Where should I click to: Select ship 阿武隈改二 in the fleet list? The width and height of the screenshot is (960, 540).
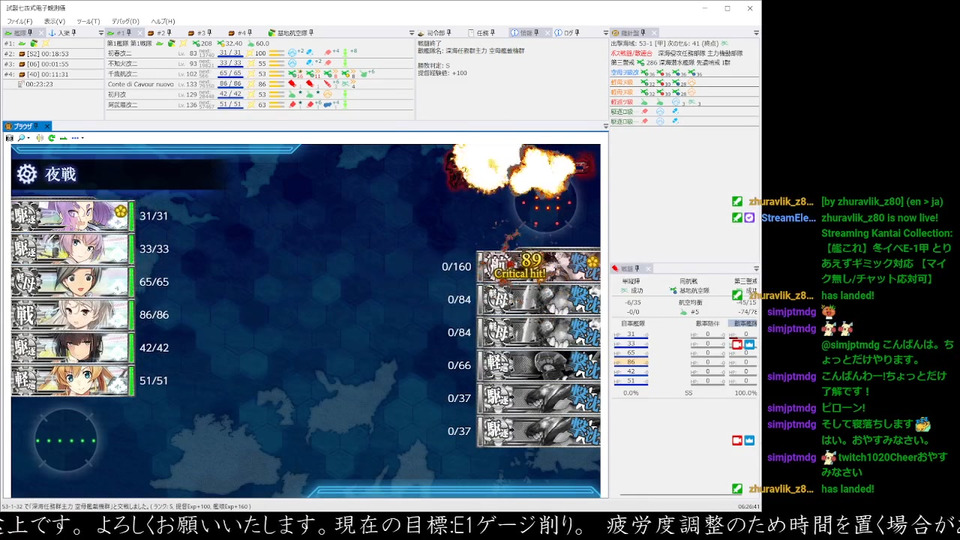pos(124,105)
